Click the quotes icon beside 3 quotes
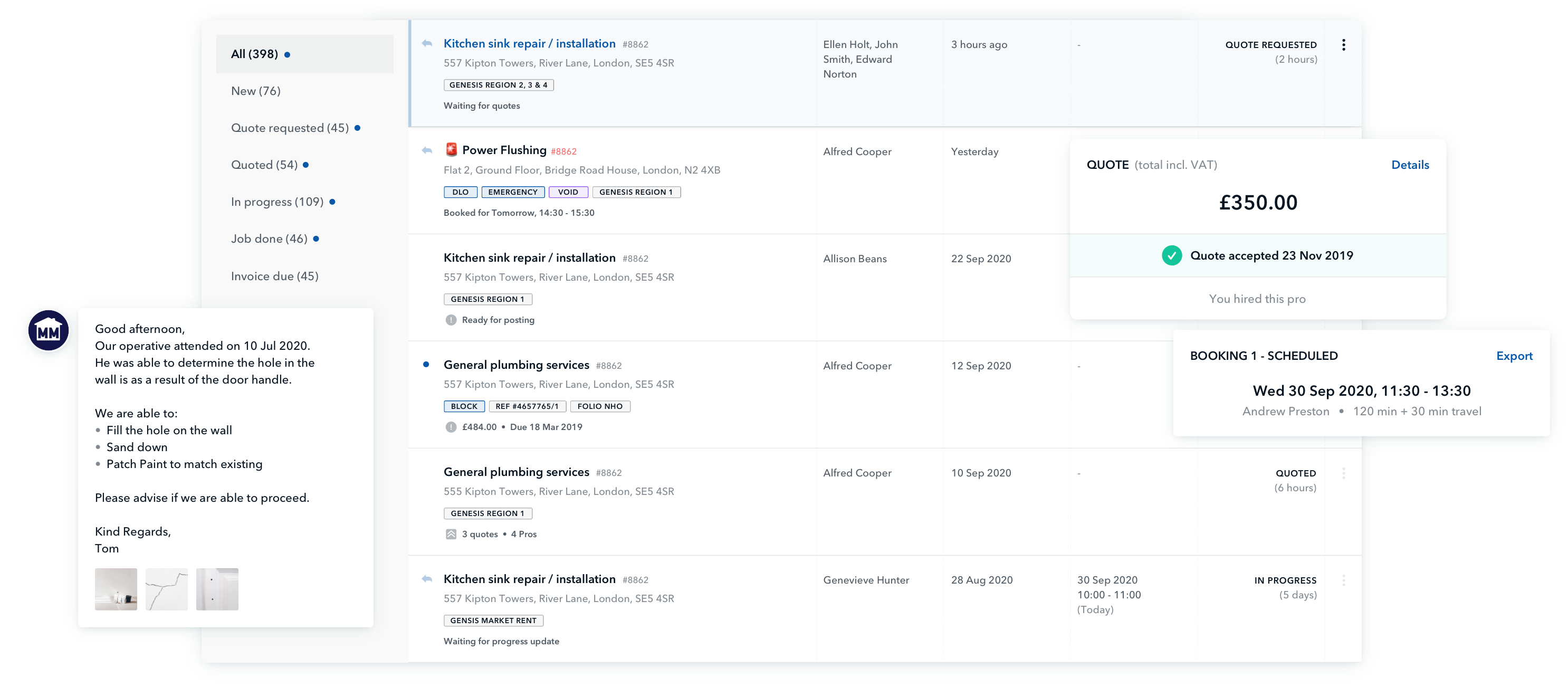Screen dimensions: 1568x687 coord(451,535)
